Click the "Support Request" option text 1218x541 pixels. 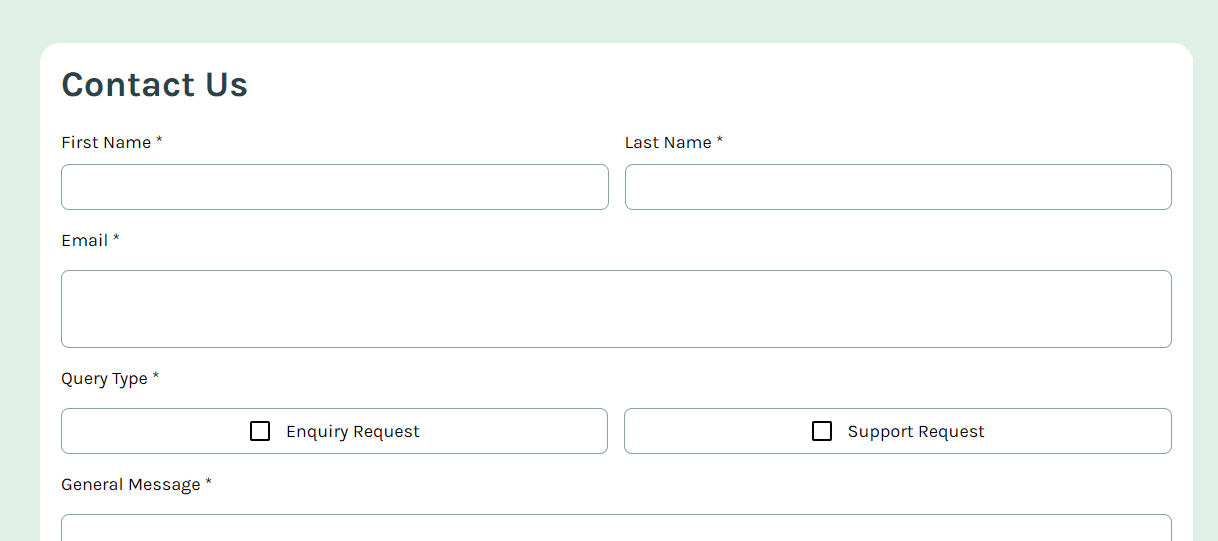916,432
